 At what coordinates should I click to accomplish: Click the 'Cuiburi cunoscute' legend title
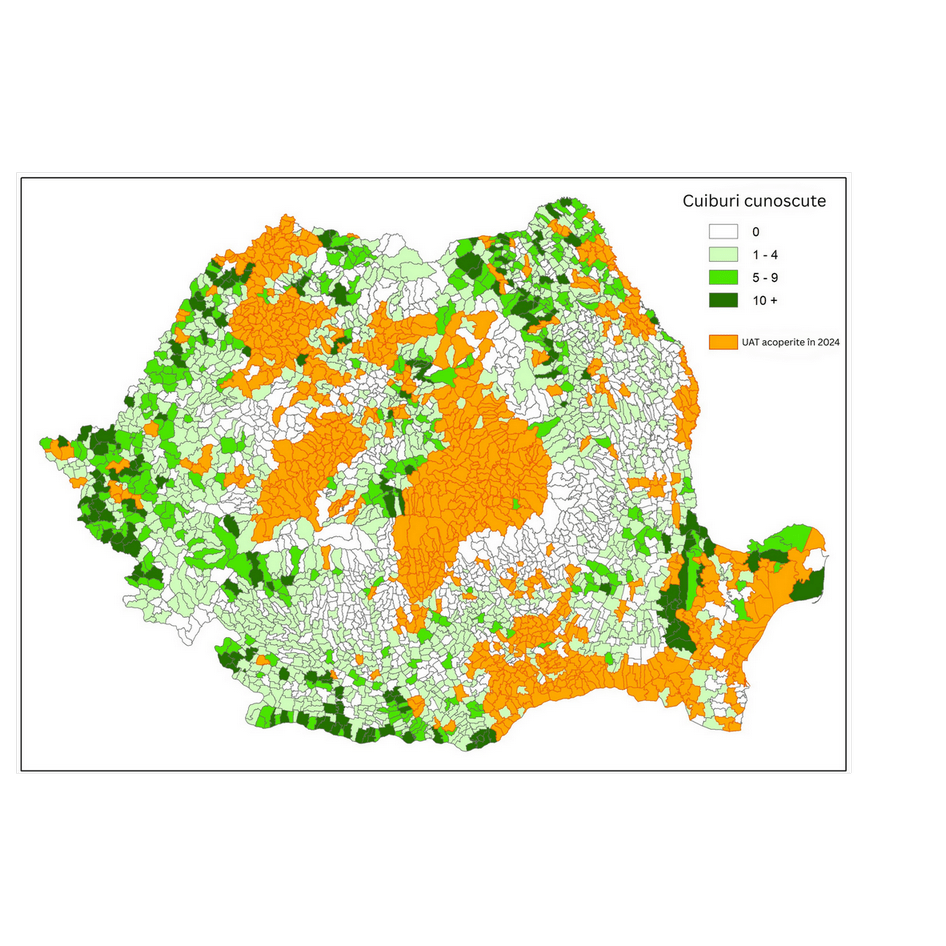coord(754,201)
